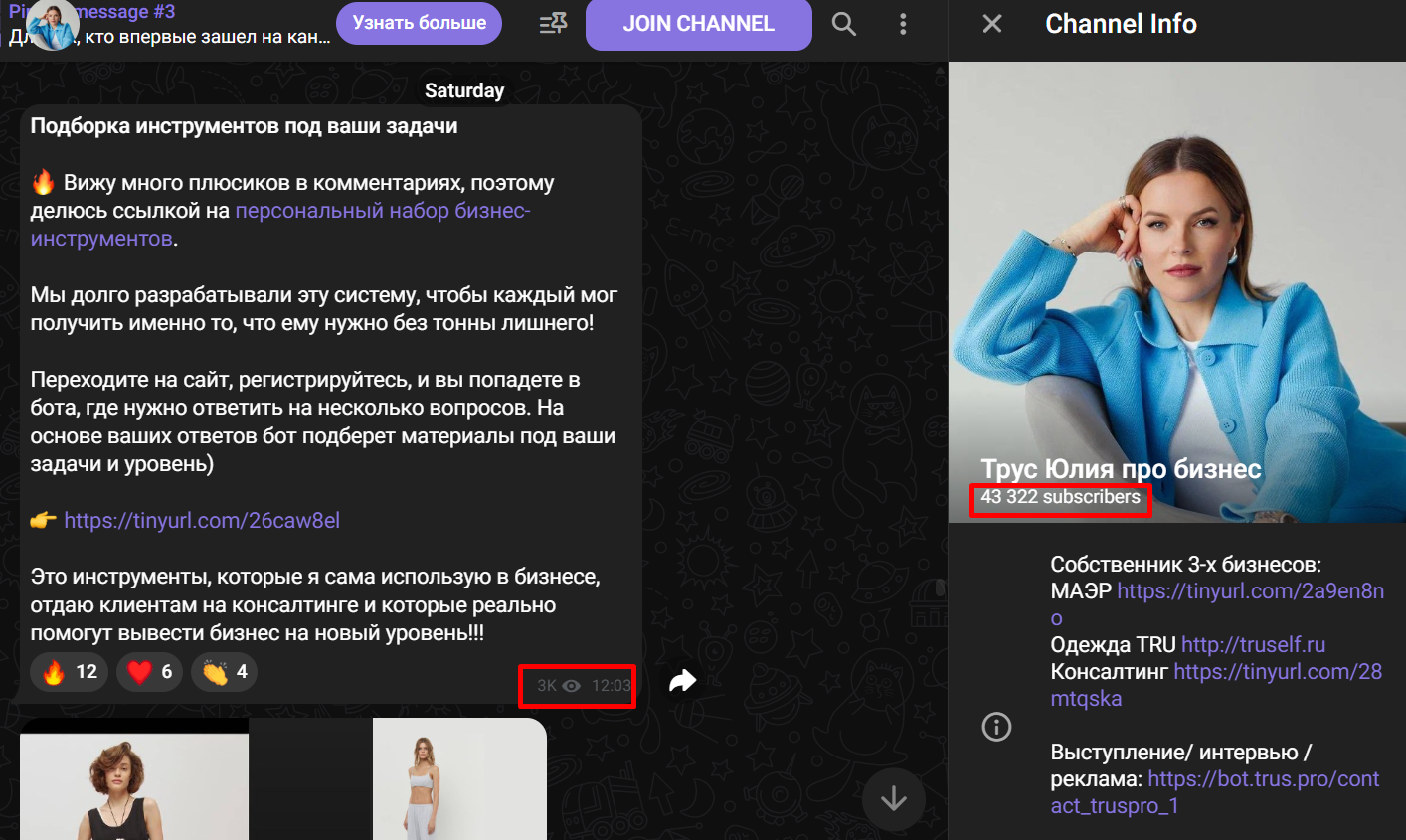Open the 'персональный набор бизнес-инструментов' link
This screenshot has width=1406, height=840.
280,225
